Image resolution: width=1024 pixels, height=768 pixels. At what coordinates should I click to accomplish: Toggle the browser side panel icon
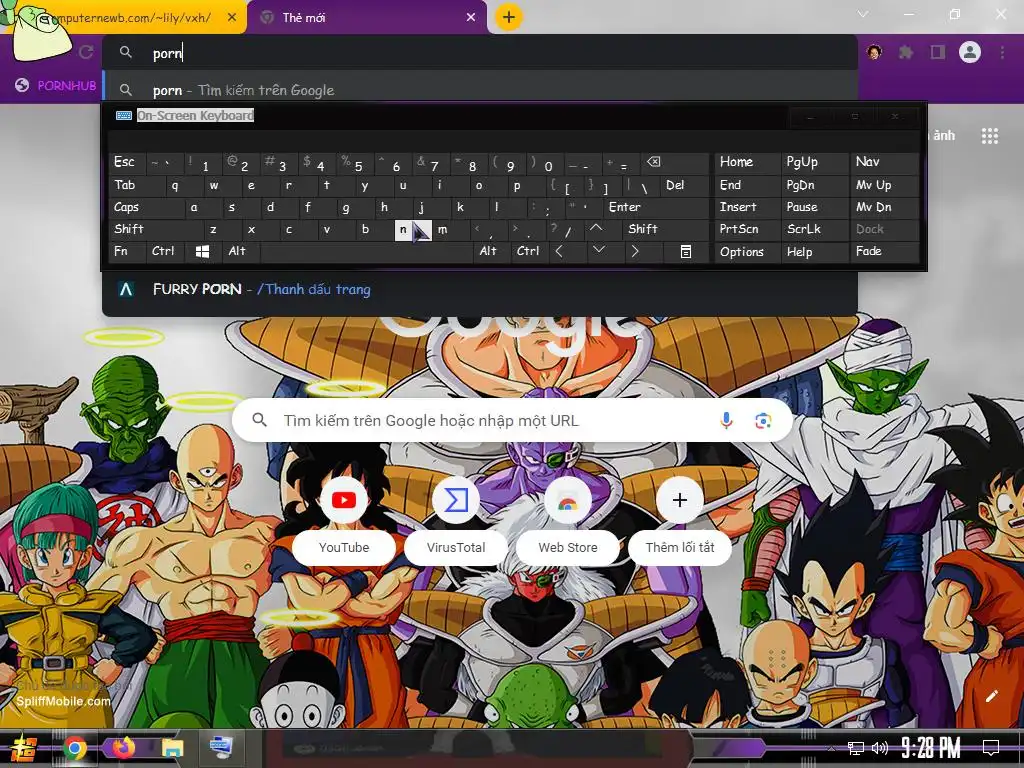pos(938,52)
